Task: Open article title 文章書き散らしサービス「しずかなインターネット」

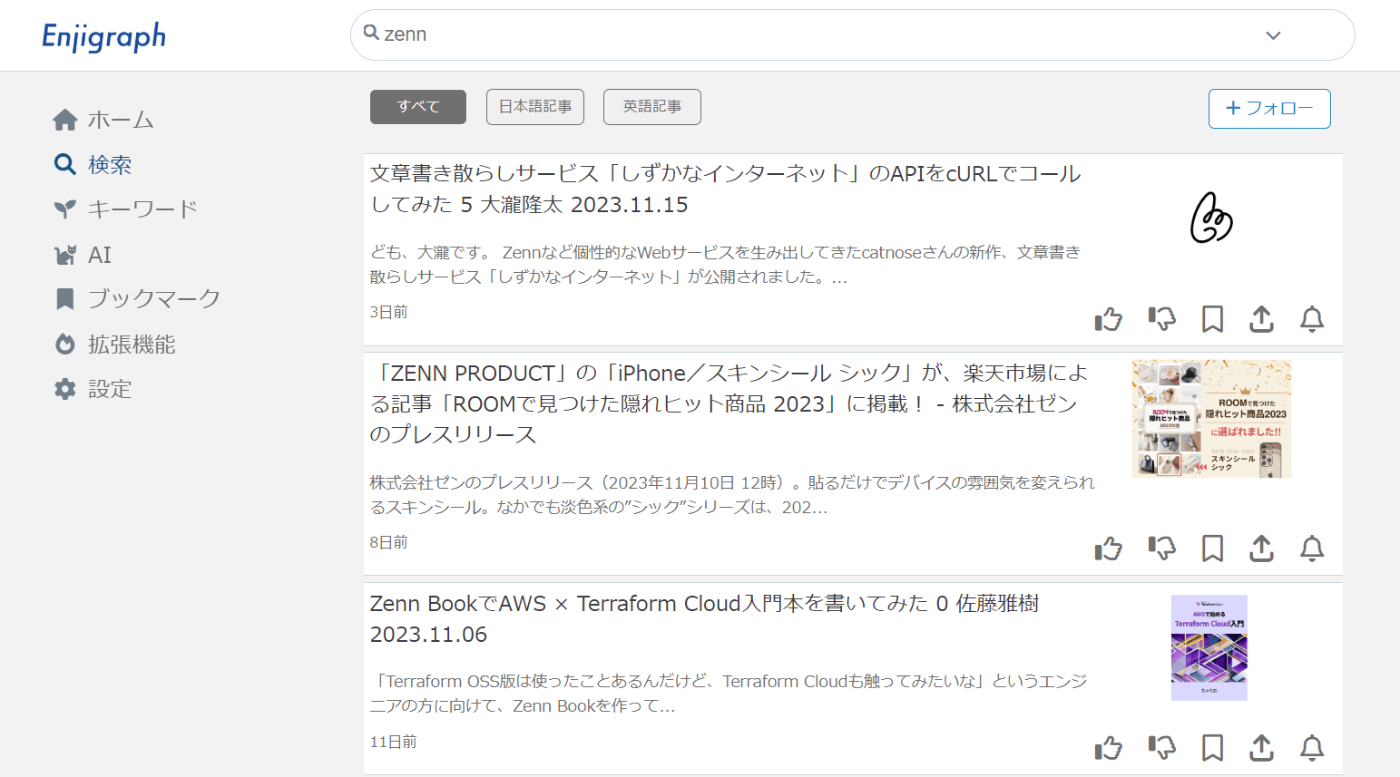Action: click(x=726, y=189)
